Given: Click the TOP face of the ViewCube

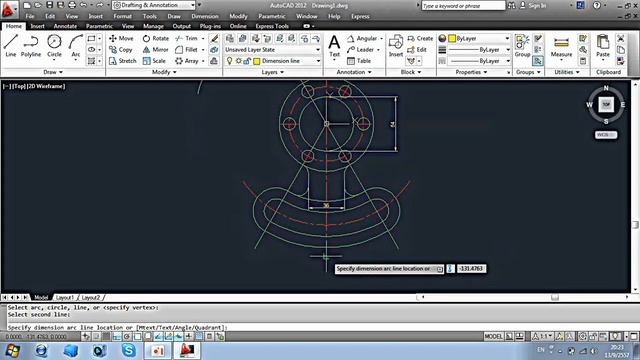Looking at the screenshot, I should pos(606,104).
